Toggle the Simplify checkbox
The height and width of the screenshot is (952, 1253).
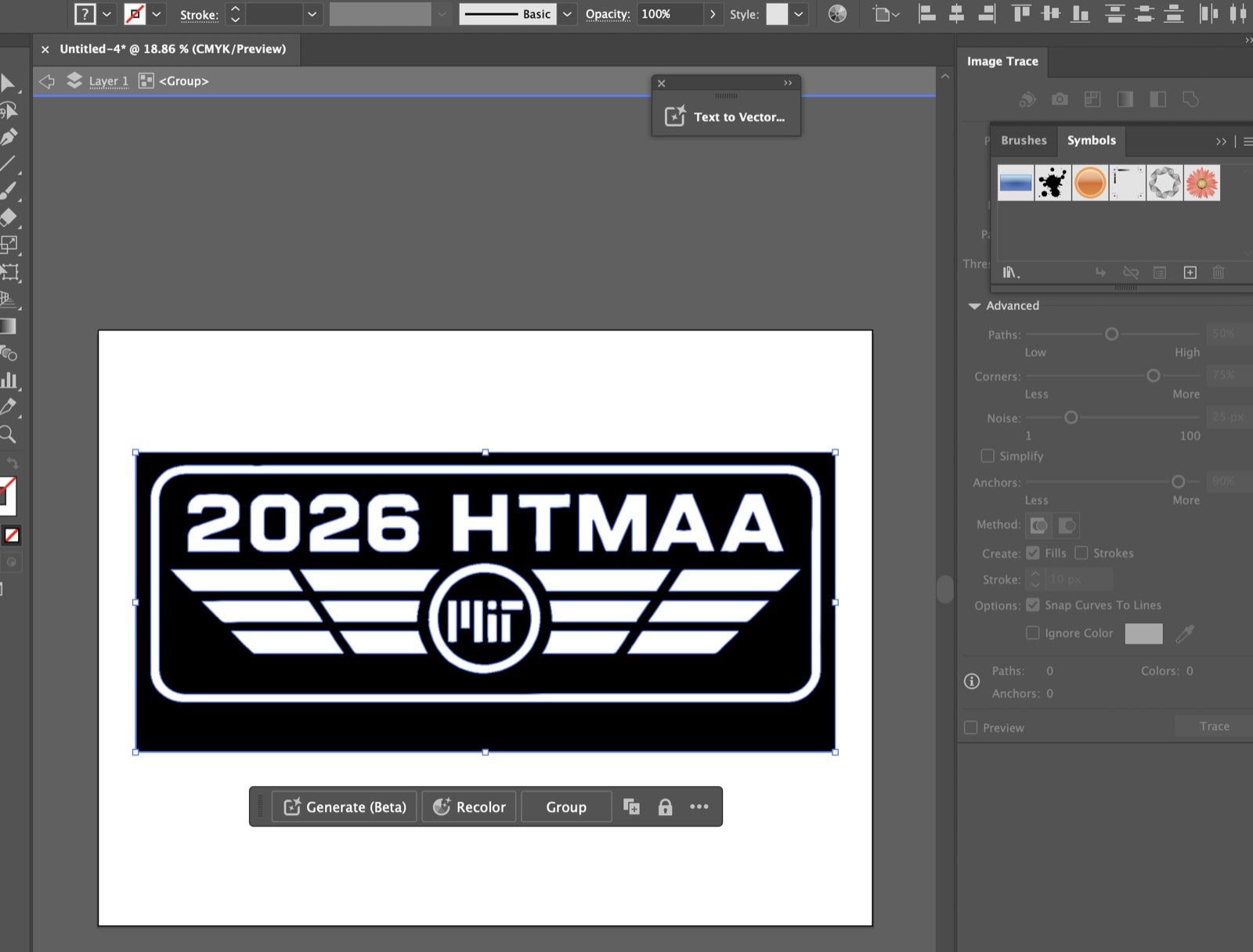(x=988, y=456)
